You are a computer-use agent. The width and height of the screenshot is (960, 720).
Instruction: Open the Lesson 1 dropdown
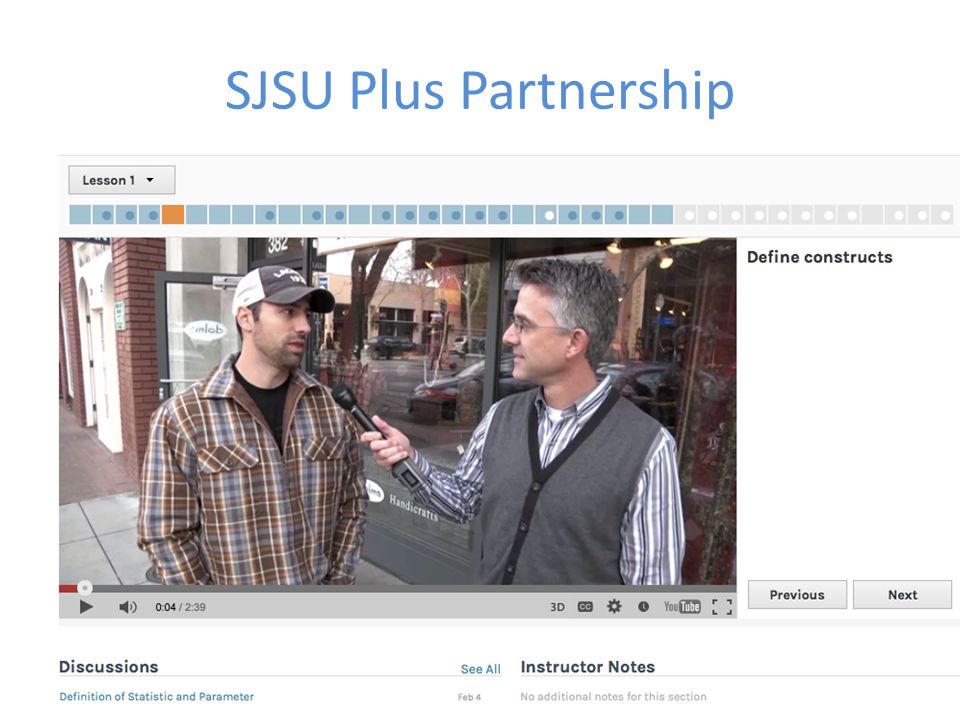(x=121, y=180)
